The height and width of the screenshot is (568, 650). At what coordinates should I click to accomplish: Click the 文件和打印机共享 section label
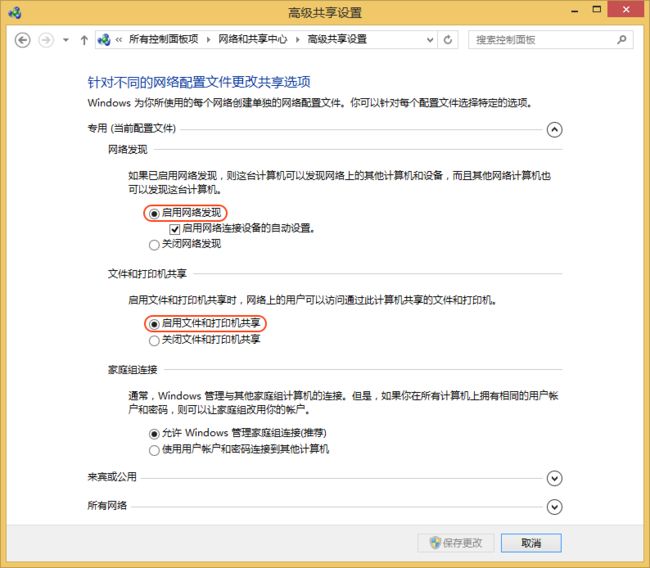(147, 274)
